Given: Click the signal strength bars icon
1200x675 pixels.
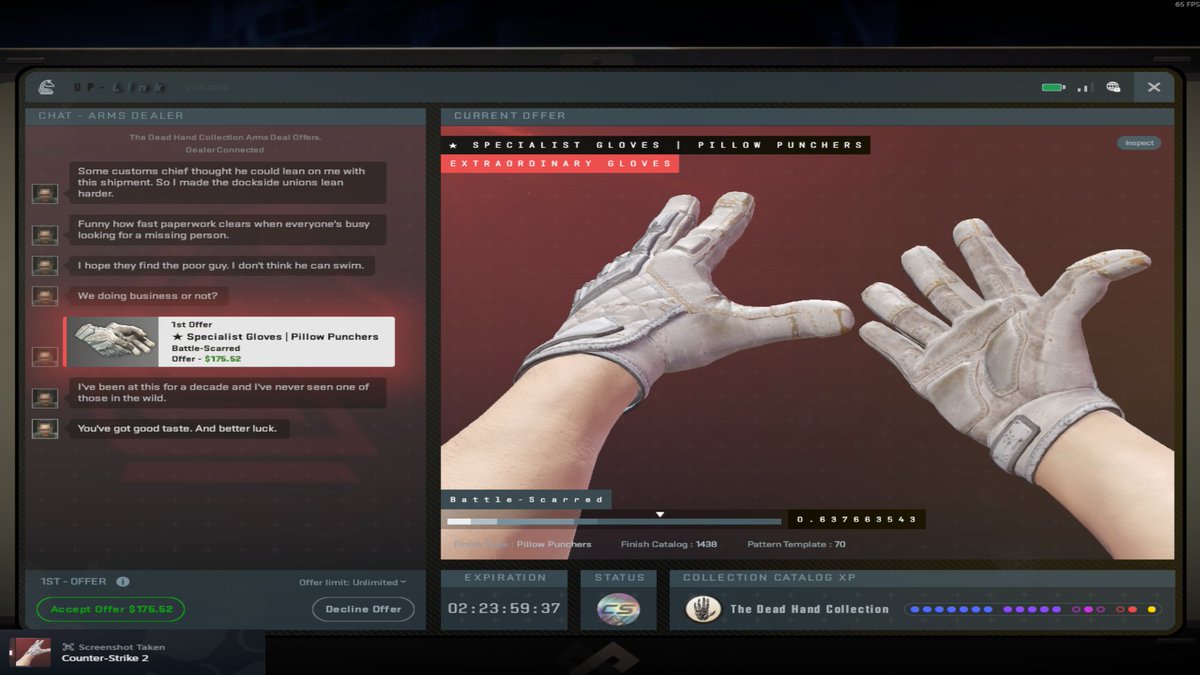Looking at the screenshot, I should pyautogui.click(x=1083, y=87).
